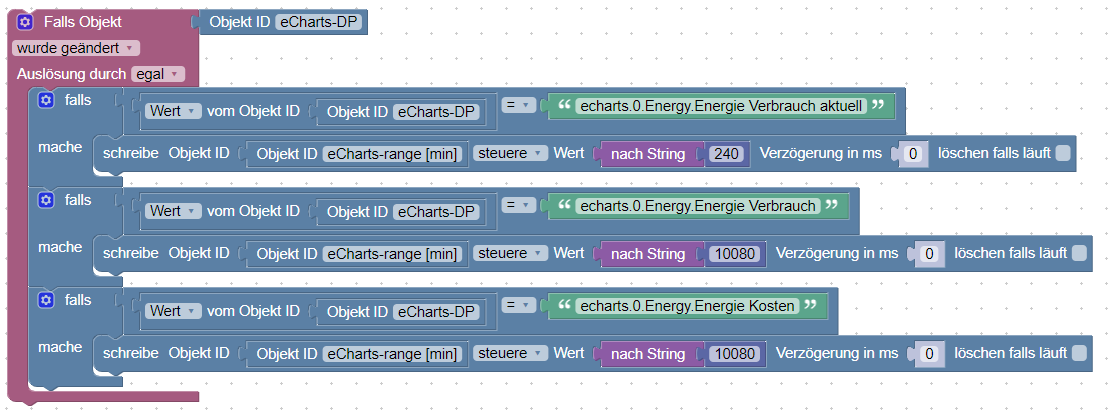
Task: Select eCharts-DP object ID in third falls condition
Action: click(x=436, y=312)
